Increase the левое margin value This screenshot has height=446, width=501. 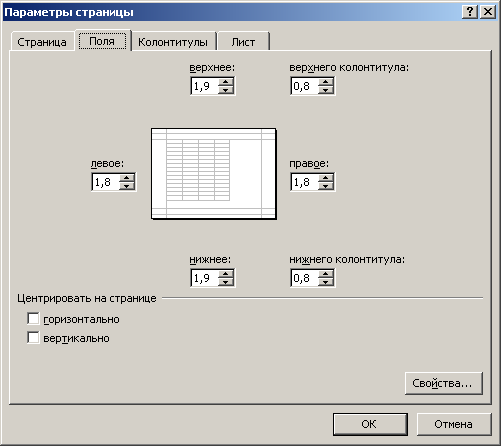pos(127,178)
